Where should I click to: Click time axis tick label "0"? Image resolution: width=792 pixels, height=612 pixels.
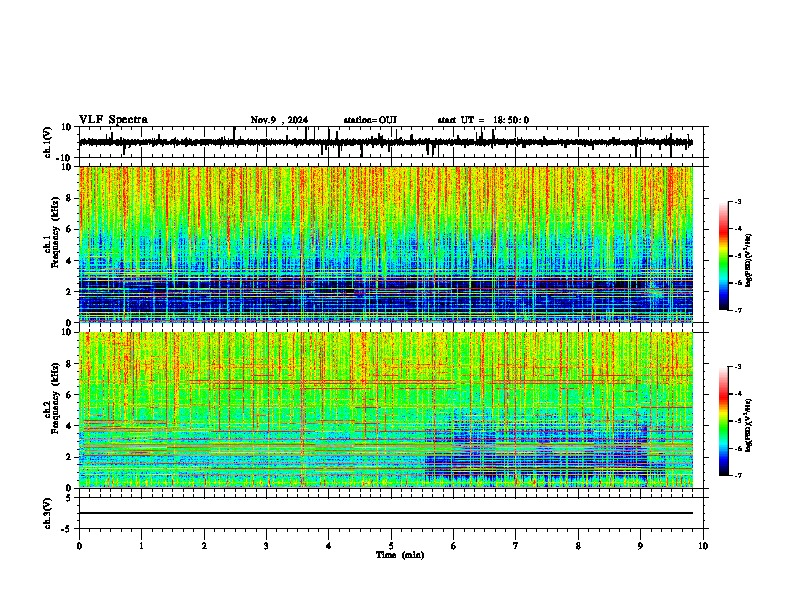point(79,546)
